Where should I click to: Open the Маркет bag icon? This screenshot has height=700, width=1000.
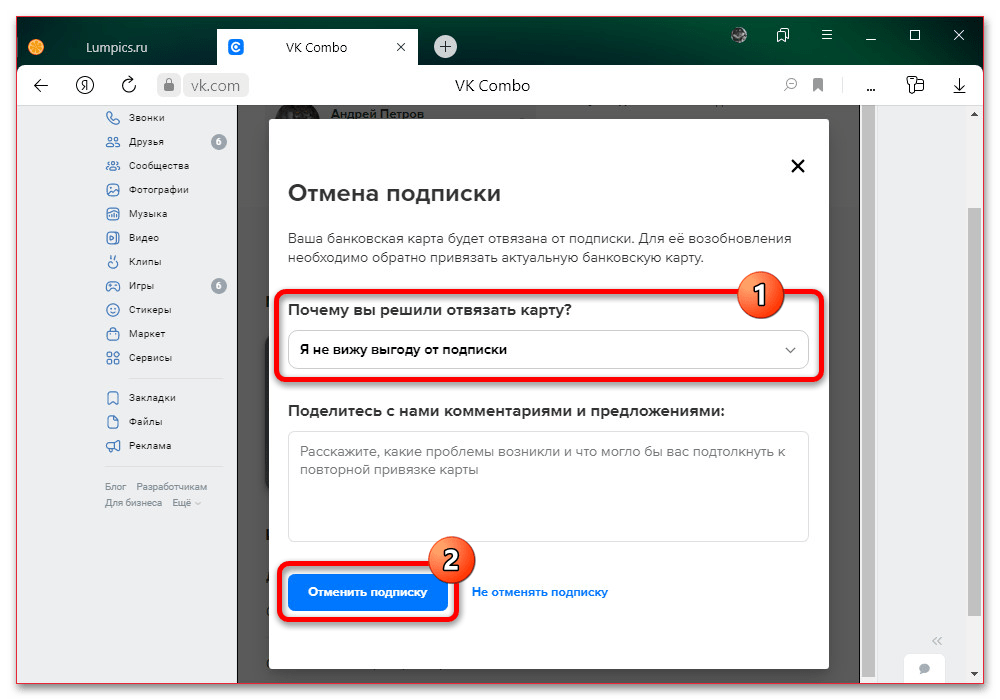(113, 334)
